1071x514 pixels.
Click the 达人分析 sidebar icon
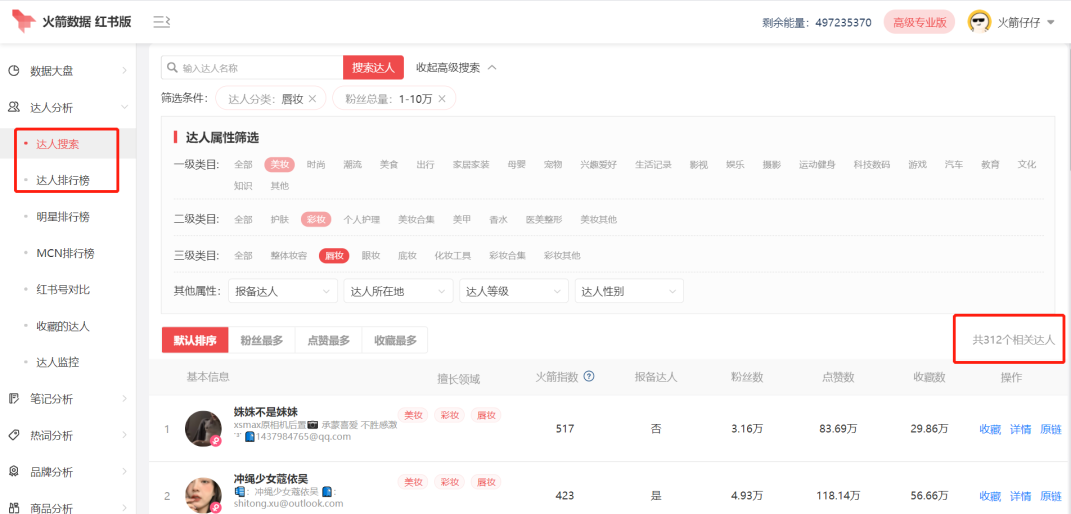click(14, 107)
